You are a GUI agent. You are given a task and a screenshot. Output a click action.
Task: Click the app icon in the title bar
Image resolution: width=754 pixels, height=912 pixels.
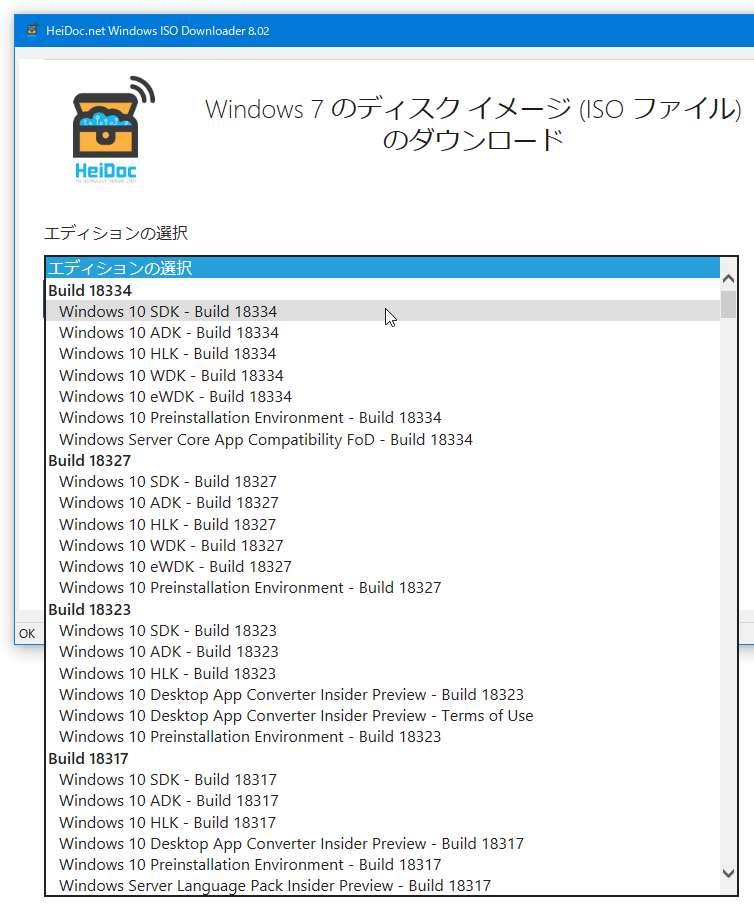coord(32,30)
